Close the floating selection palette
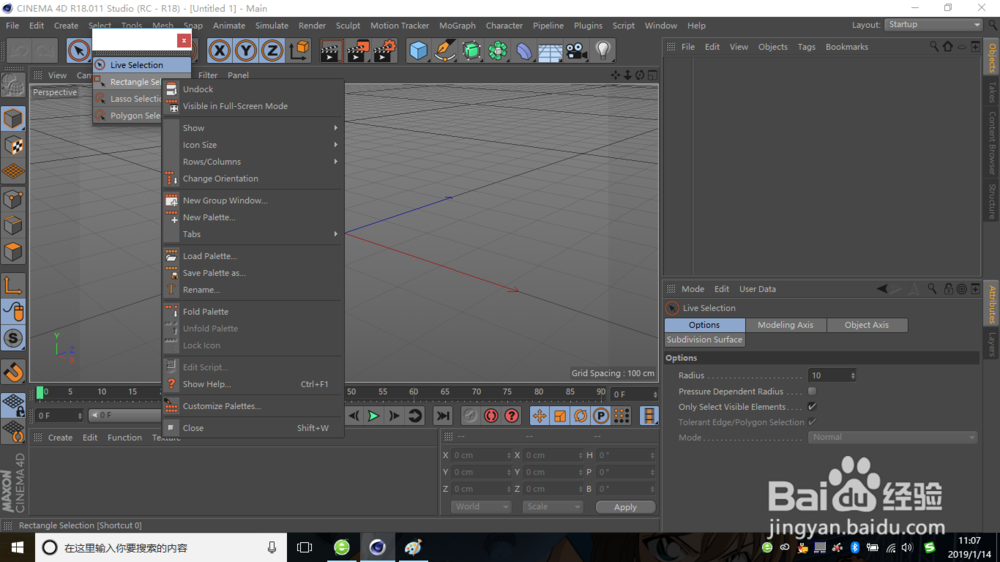Screen dimensions: 1000x562 (x=184, y=40)
